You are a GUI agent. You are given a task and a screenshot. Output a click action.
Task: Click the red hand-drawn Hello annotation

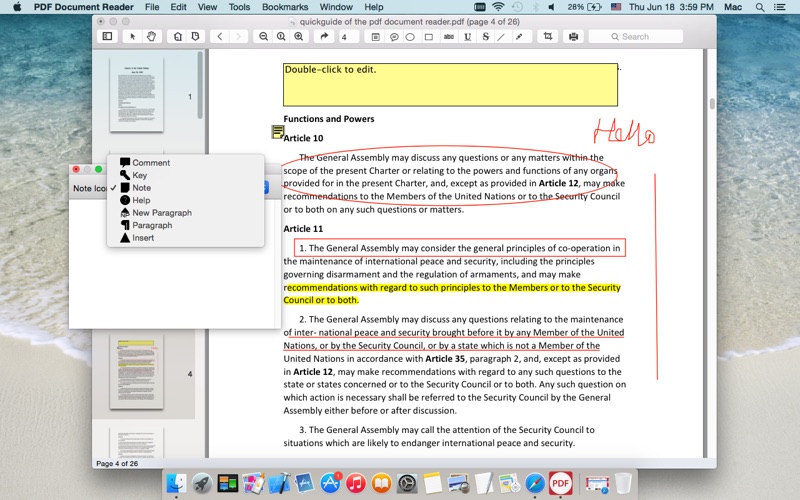(x=623, y=132)
